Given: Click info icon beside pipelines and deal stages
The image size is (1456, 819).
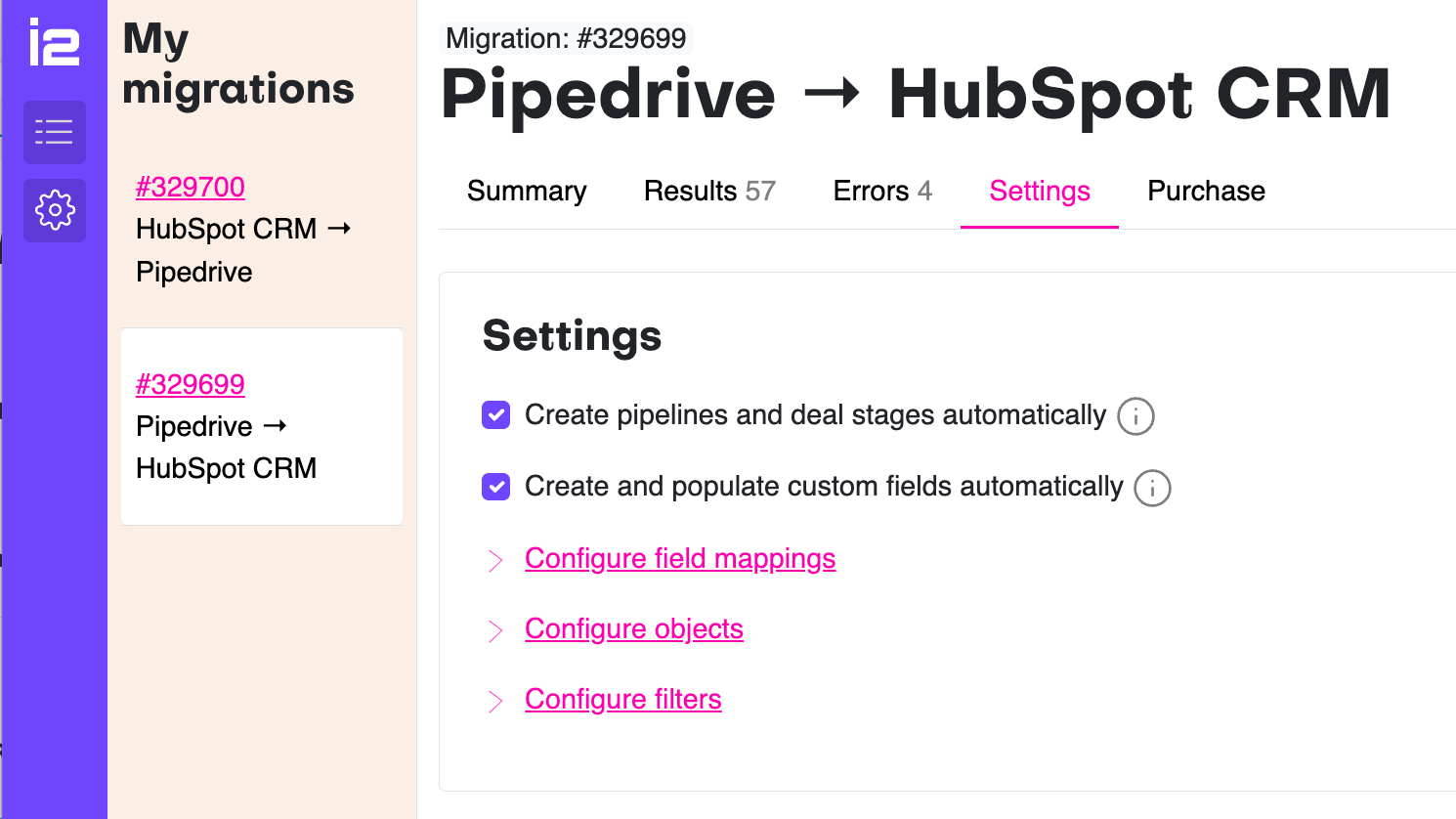Looking at the screenshot, I should coord(1135,416).
